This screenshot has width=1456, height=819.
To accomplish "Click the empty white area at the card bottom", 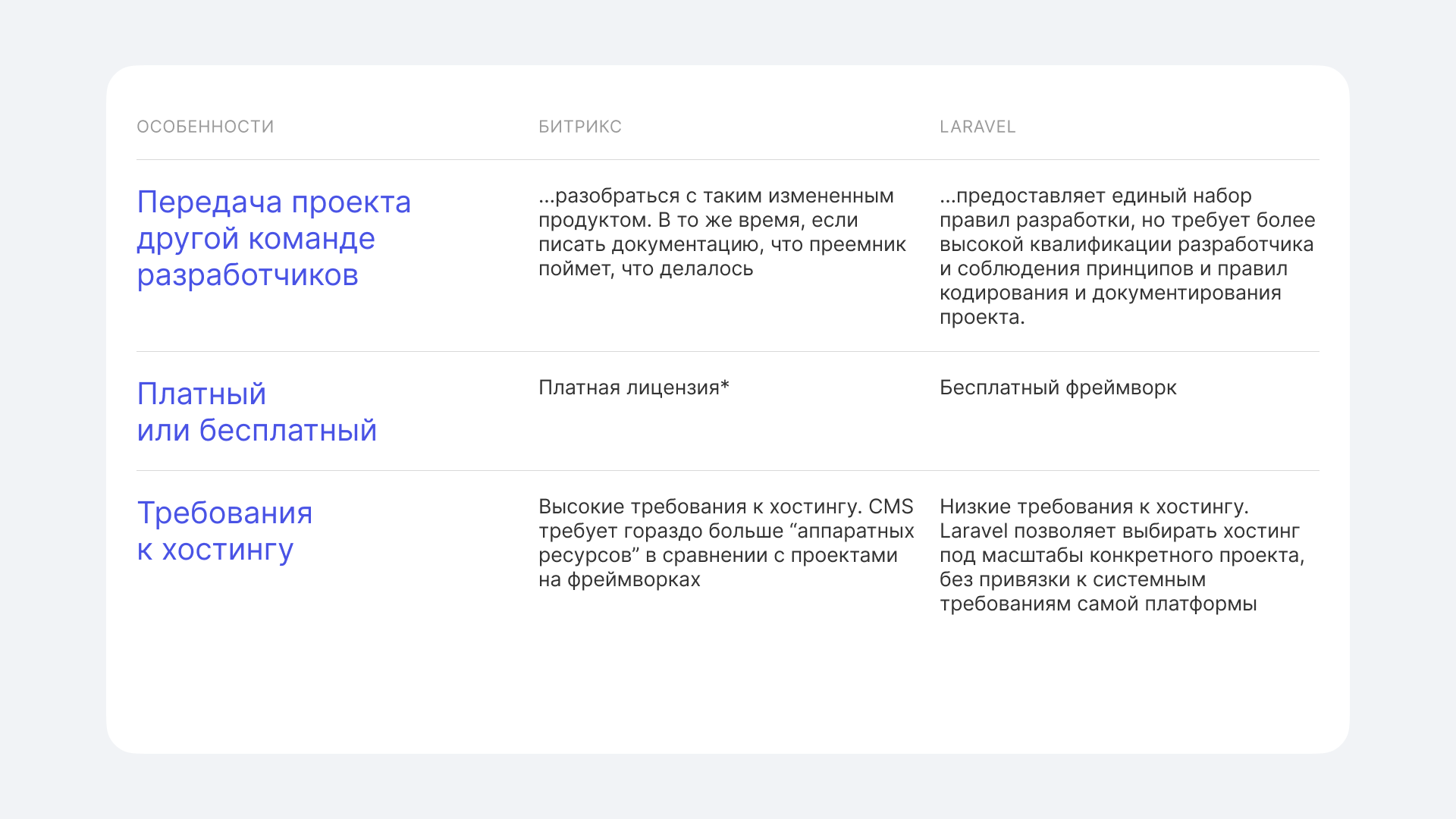I will 728,690.
